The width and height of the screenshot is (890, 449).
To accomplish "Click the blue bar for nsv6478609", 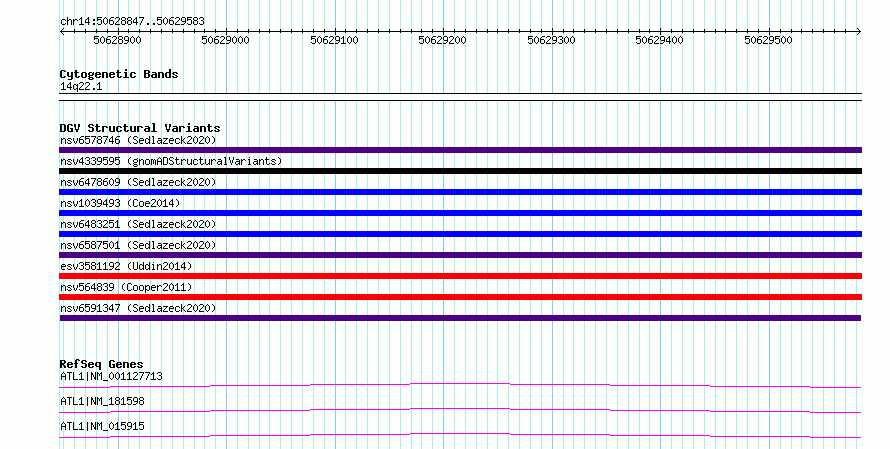I will click(x=460, y=192).
